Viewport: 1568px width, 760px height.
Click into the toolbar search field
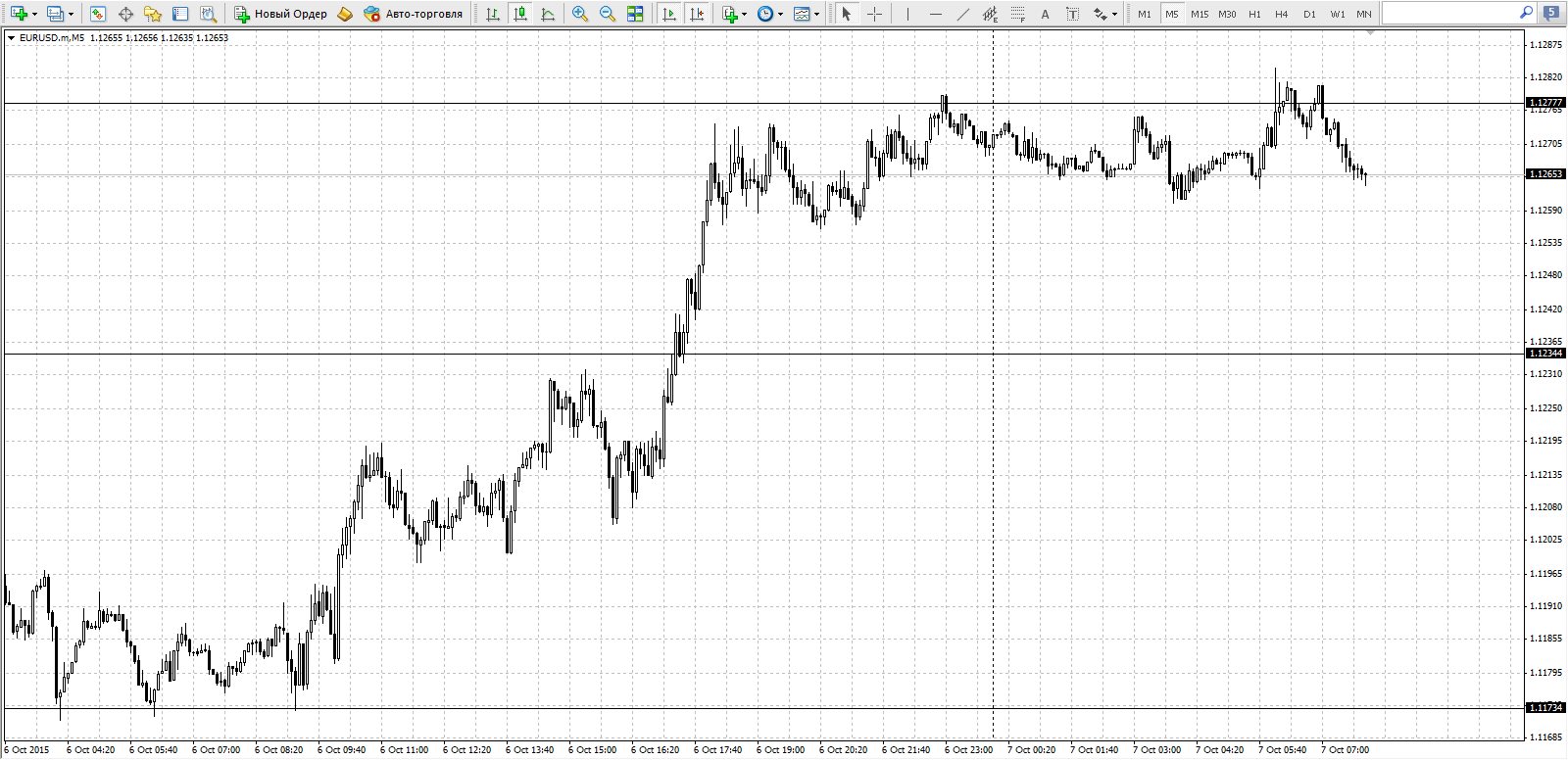pyautogui.click(x=1449, y=13)
